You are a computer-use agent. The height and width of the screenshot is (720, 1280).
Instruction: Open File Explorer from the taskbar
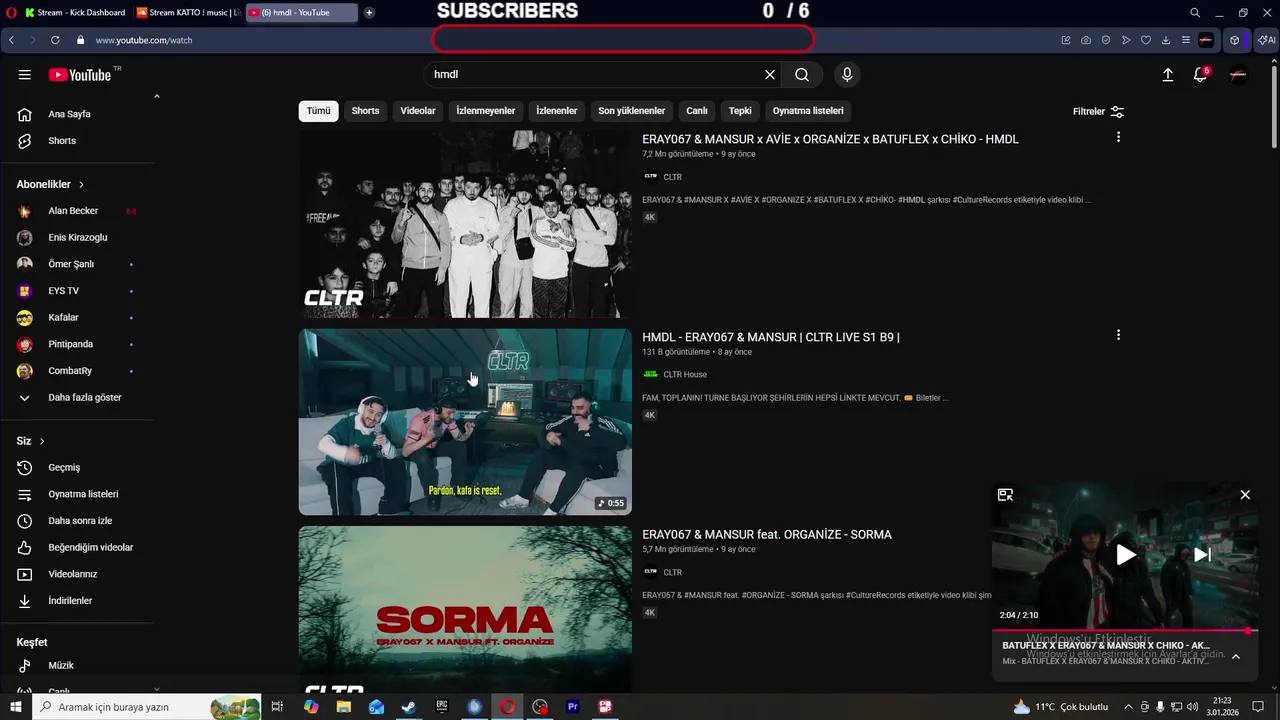pyautogui.click(x=344, y=707)
